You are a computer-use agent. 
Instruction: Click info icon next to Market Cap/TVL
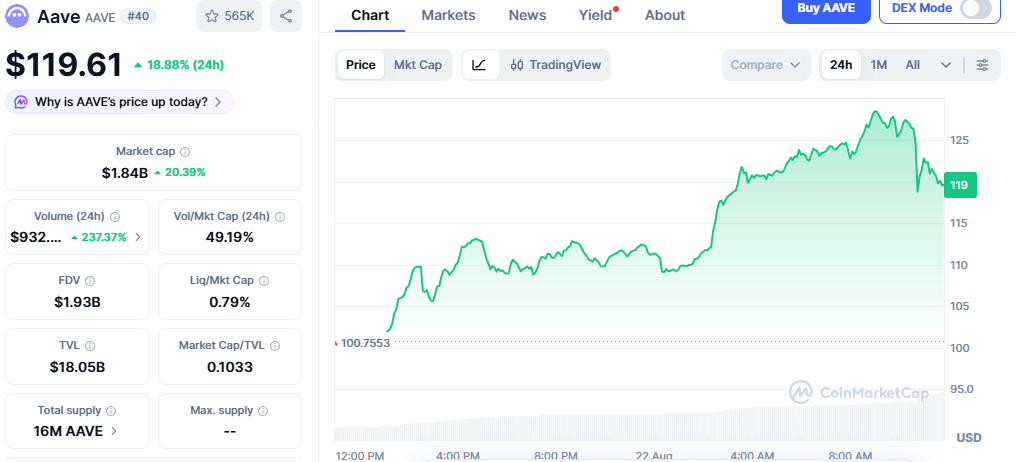tap(275, 346)
